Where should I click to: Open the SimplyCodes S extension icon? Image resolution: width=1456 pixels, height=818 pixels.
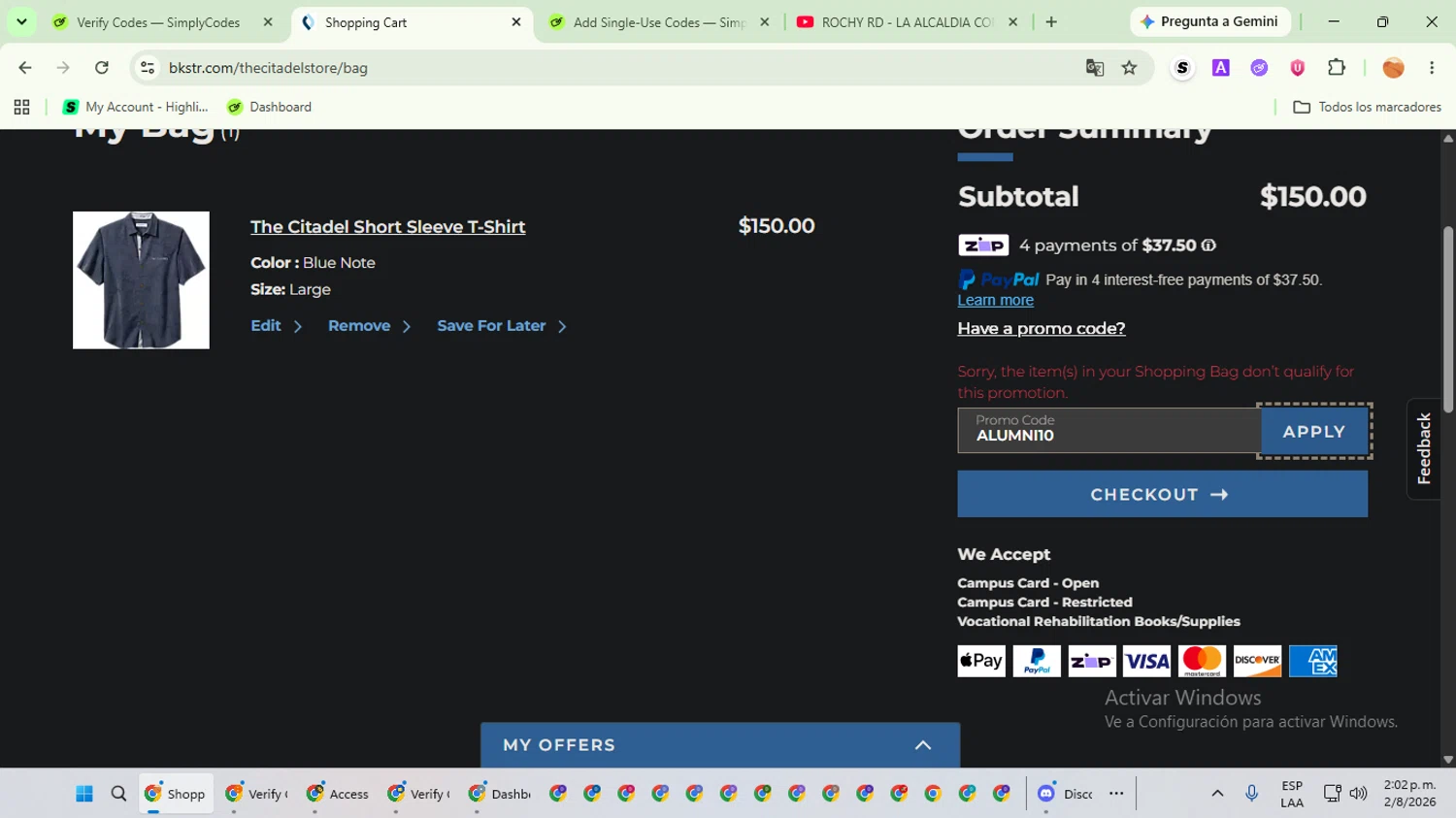[x=1182, y=68]
